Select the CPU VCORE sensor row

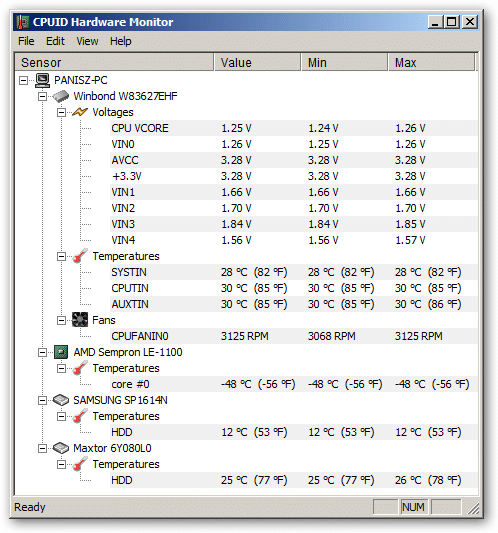(x=294, y=128)
